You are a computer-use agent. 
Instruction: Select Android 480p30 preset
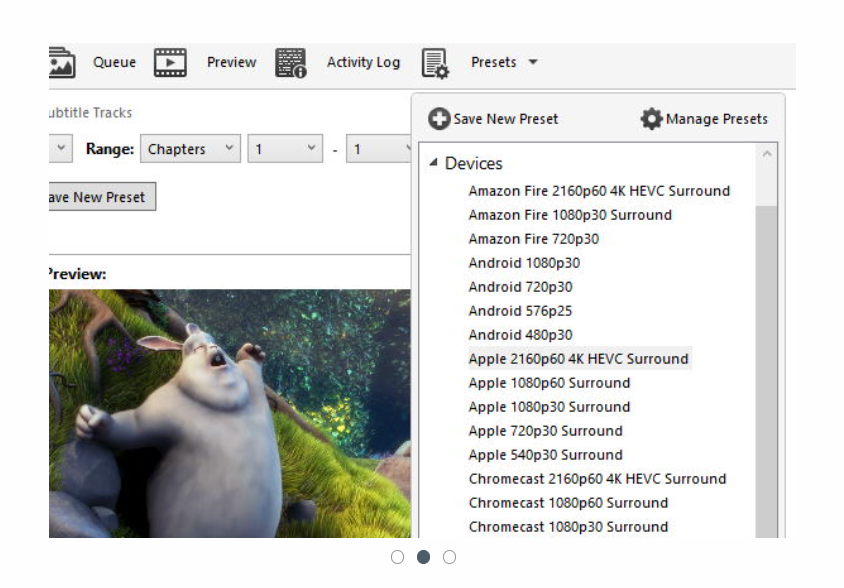521,335
